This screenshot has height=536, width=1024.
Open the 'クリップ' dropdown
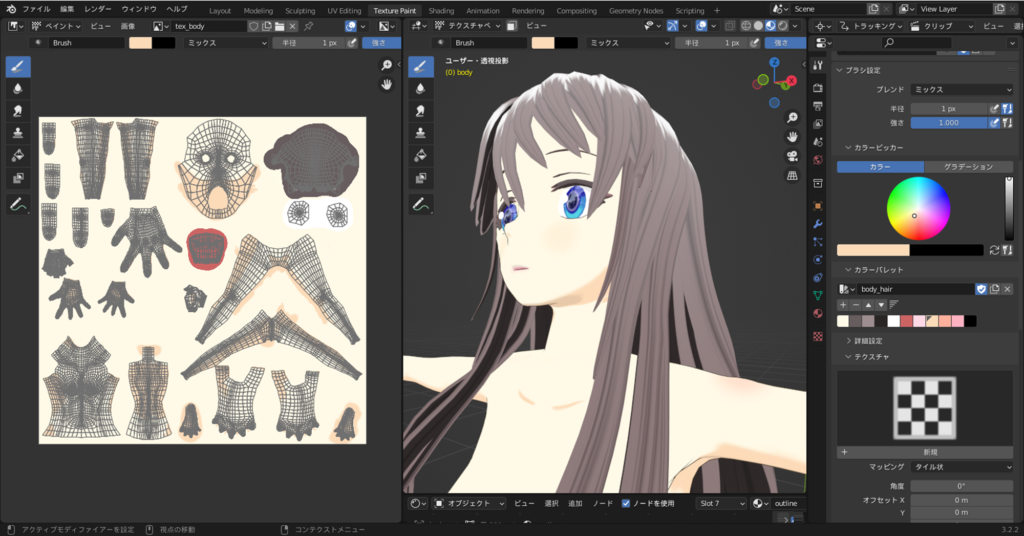click(x=942, y=26)
